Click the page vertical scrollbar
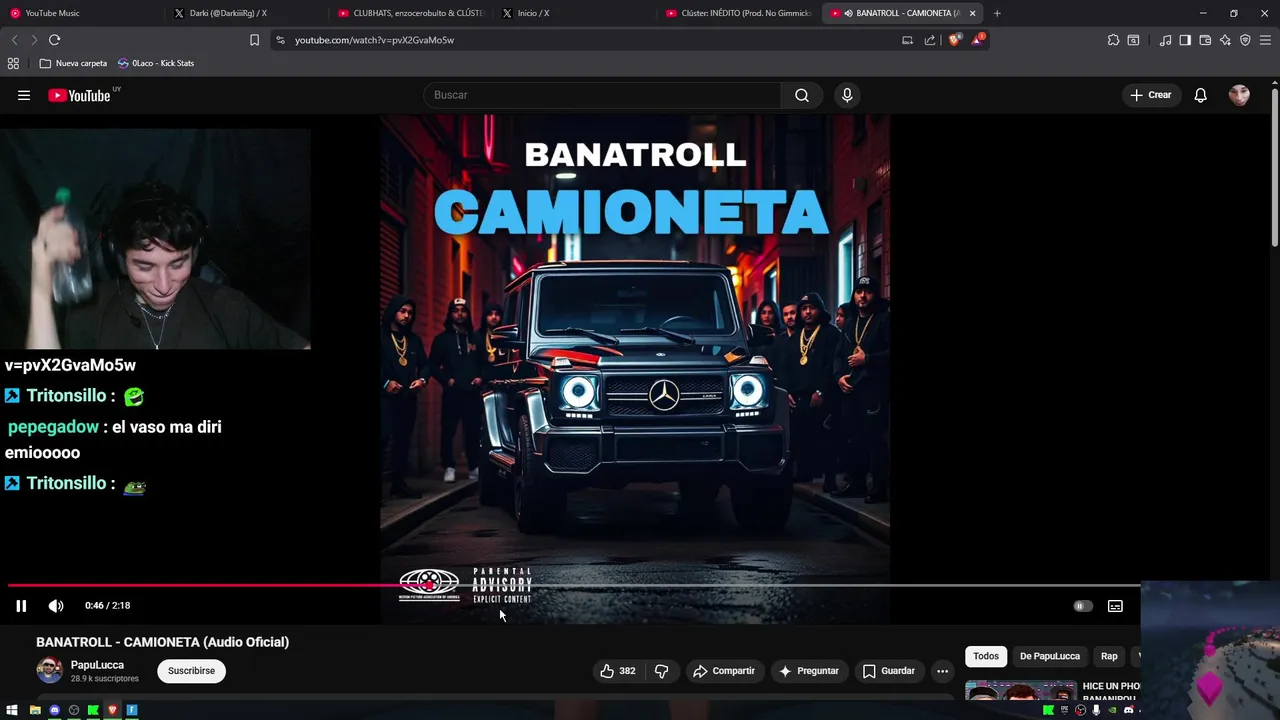The width and height of the screenshot is (1280, 720). (x=1275, y=165)
